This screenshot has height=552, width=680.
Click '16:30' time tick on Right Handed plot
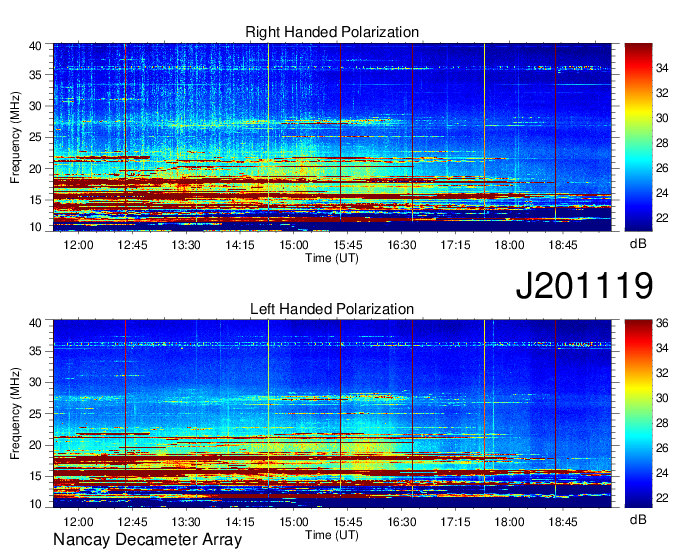[x=402, y=245]
